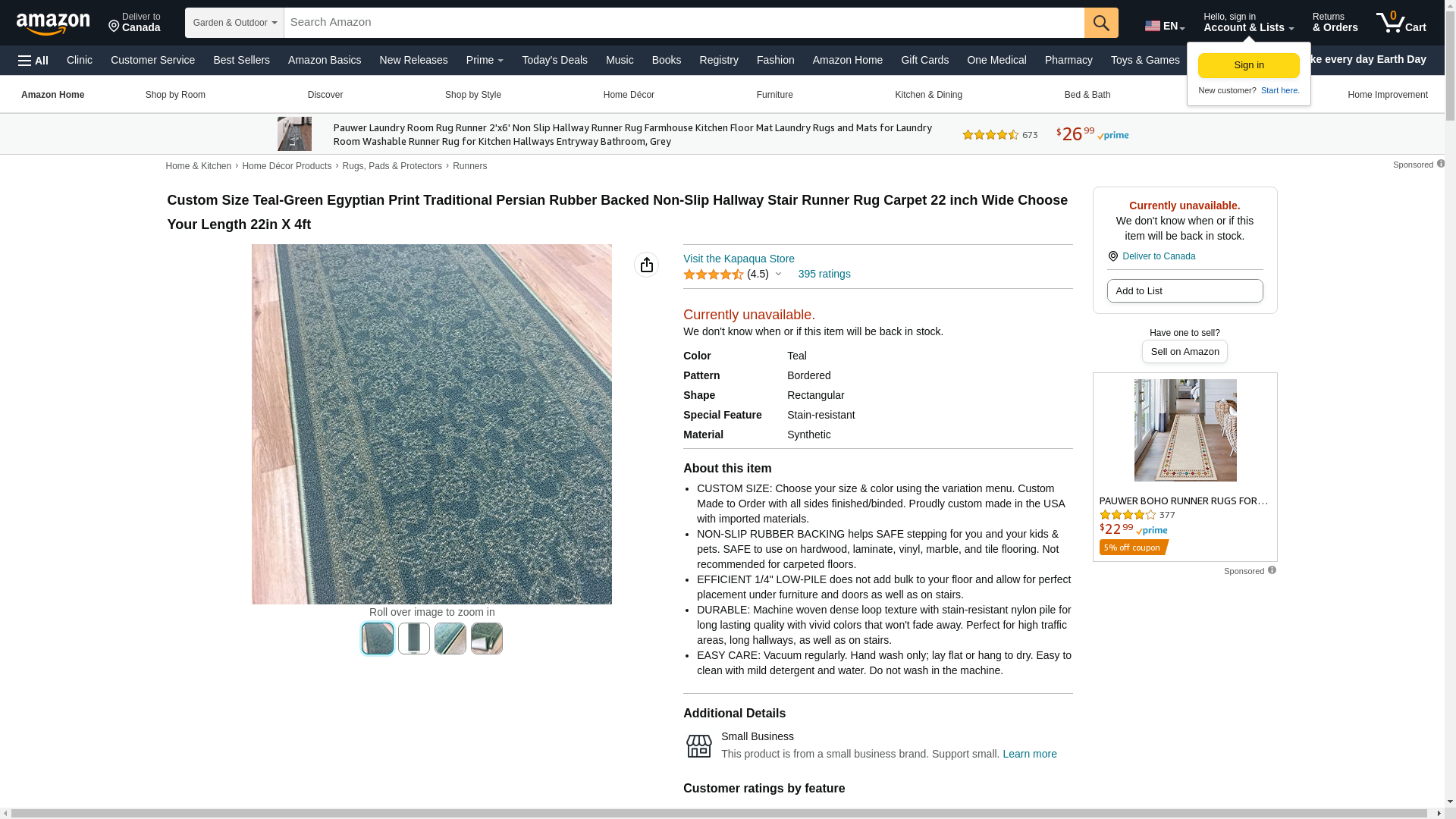
Task: Open Today's Deals in the nav bar
Action: (x=554, y=60)
